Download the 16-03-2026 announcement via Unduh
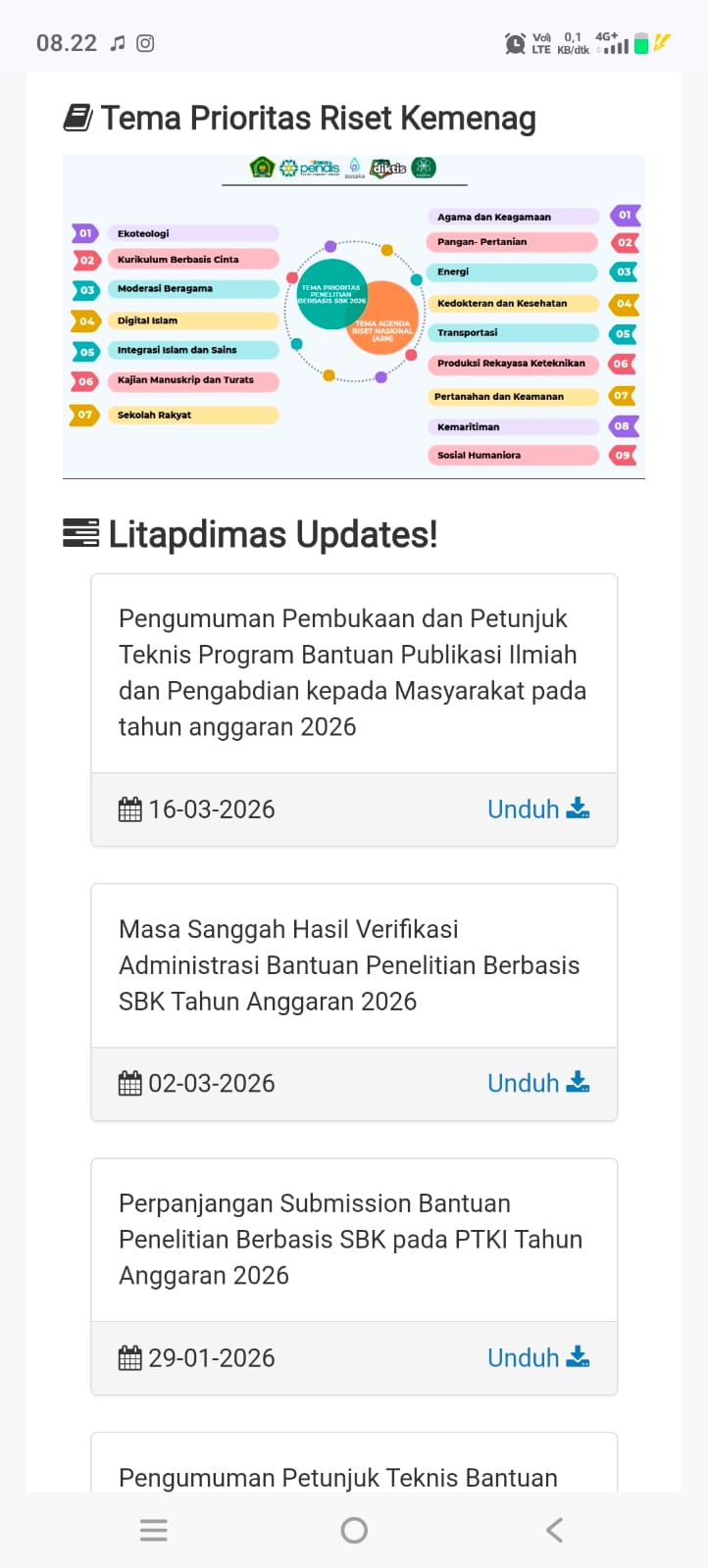The height and width of the screenshot is (1568, 708). tap(538, 809)
